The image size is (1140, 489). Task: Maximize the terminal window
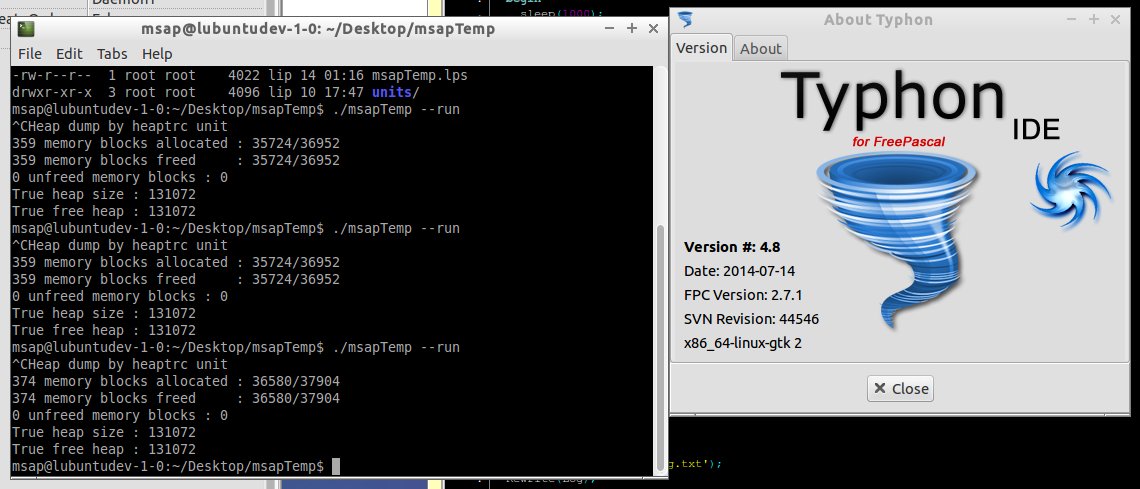(631, 28)
